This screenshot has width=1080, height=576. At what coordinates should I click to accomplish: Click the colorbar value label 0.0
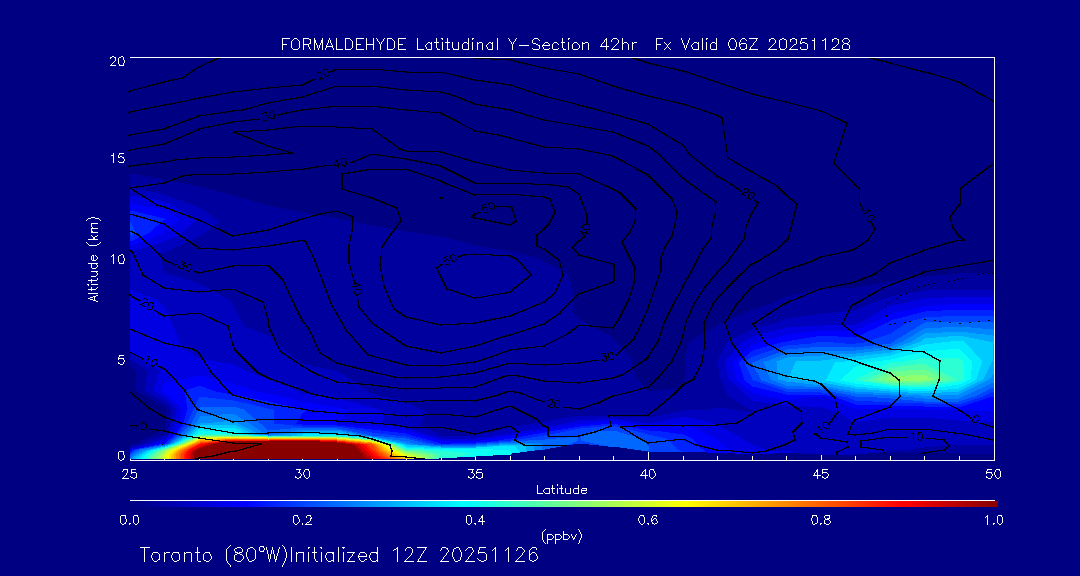point(129,521)
